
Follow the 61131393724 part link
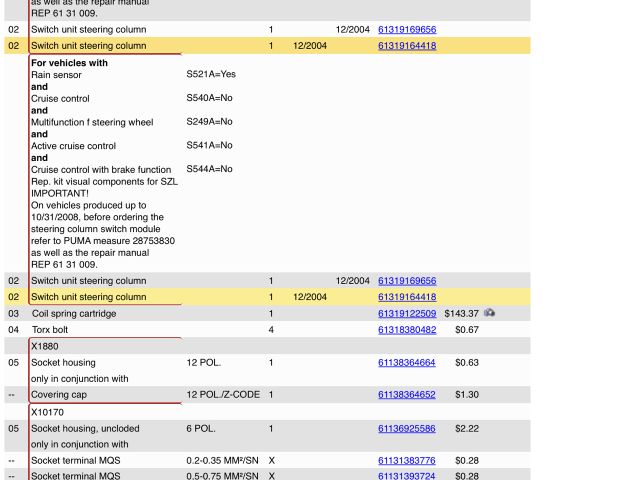click(x=406, y=476)
